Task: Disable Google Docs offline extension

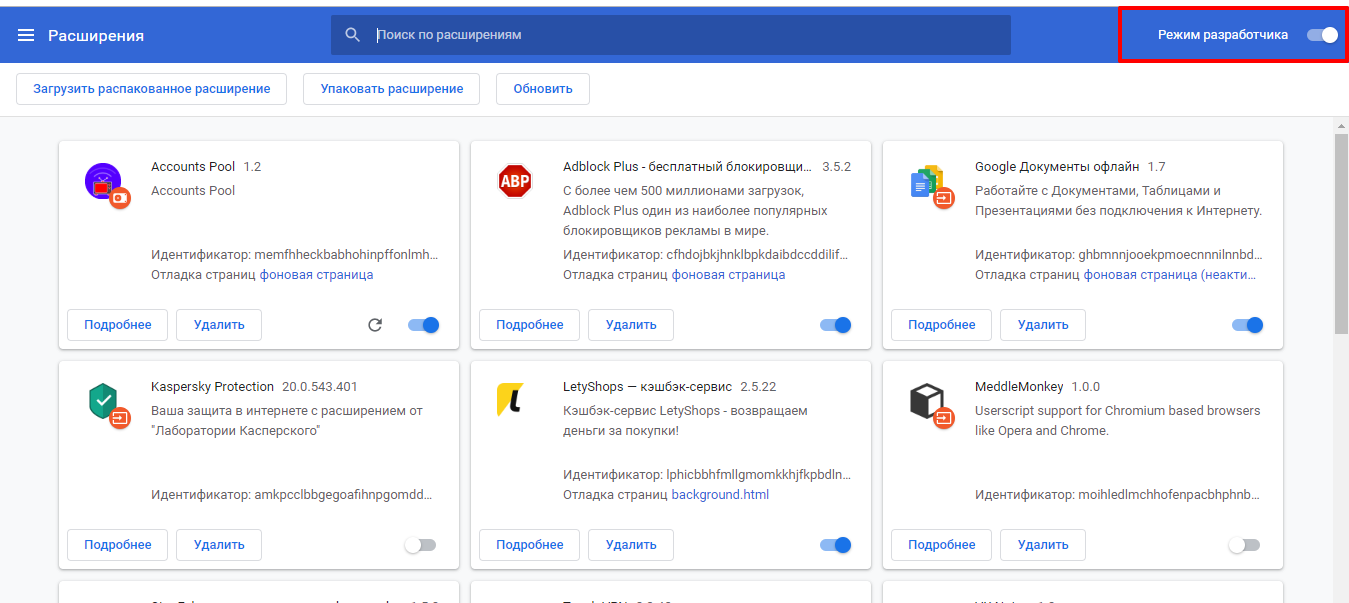Action: click(1247, 325)
